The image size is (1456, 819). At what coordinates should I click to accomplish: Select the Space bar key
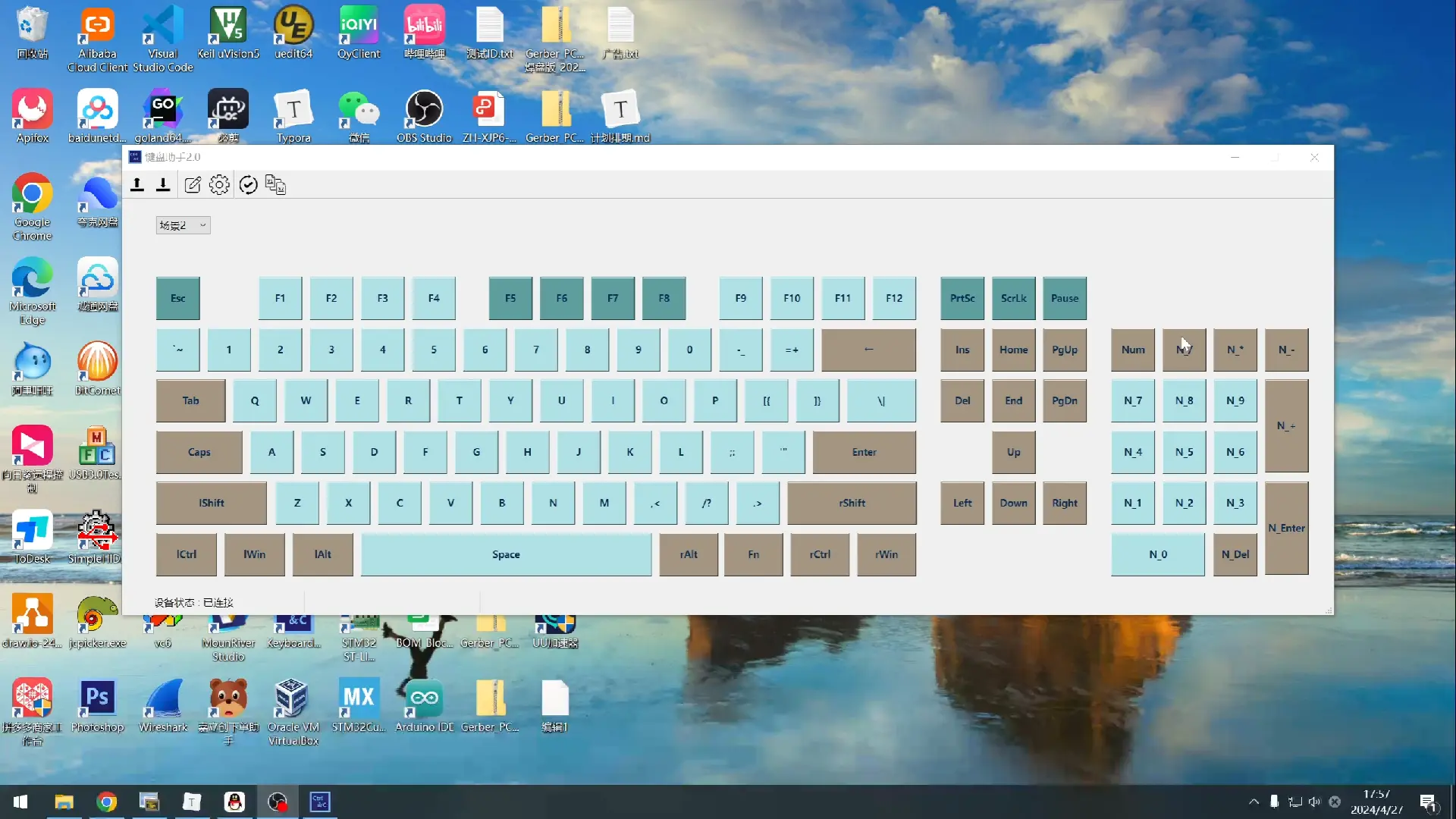tap(506, 554)
